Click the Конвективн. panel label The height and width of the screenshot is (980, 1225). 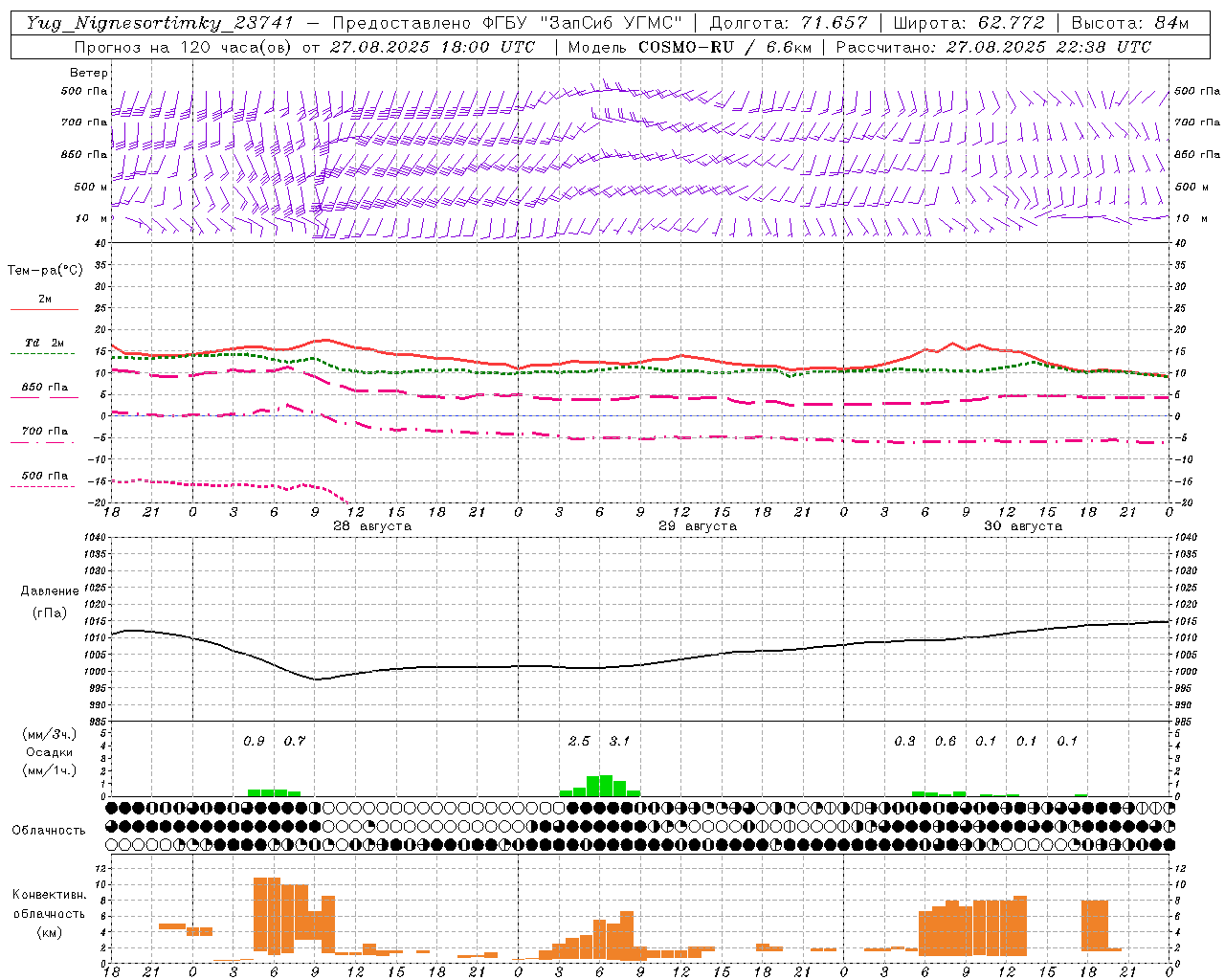click(49, 895)
